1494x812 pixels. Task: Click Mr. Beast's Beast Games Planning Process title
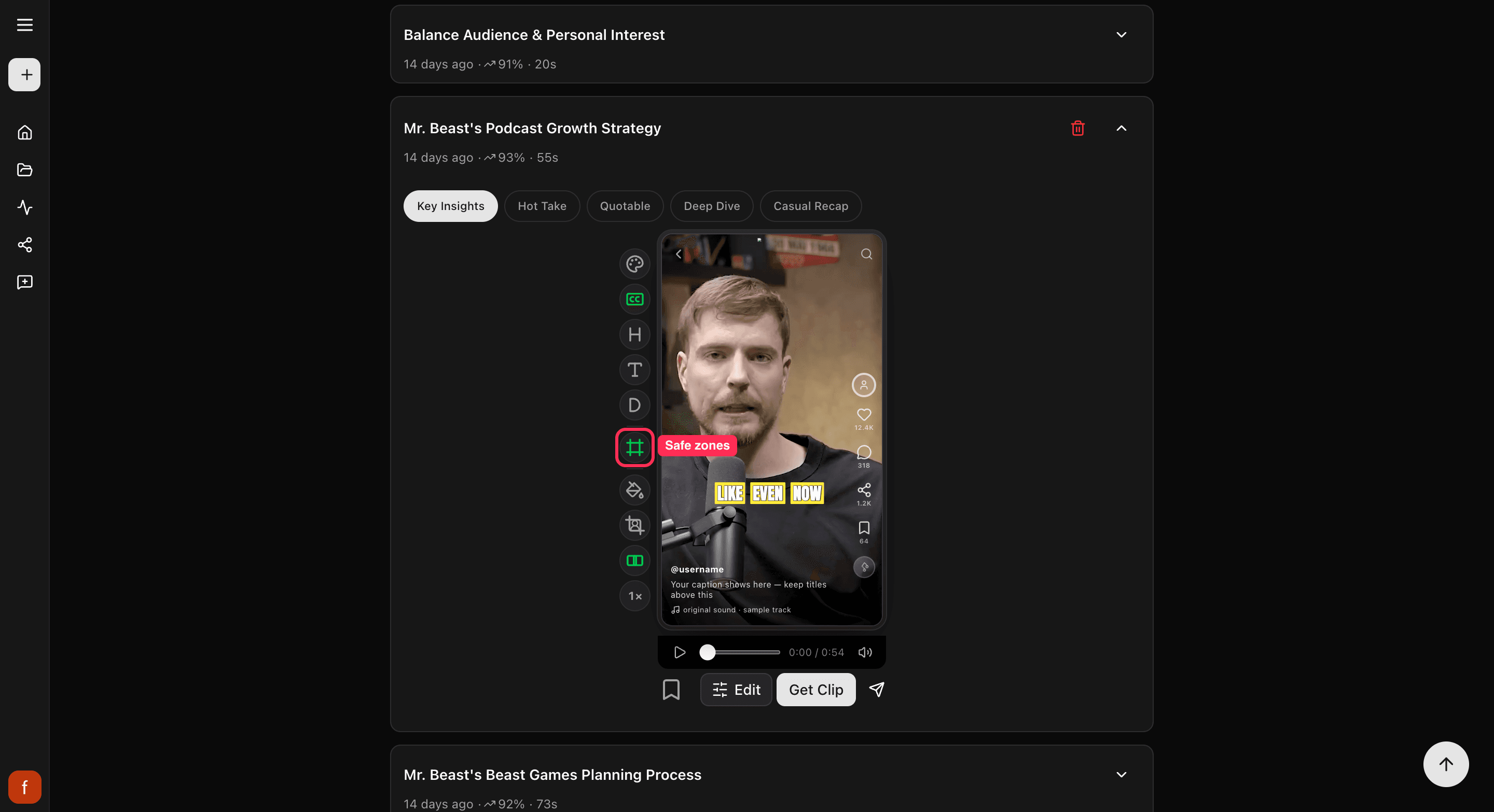(x=552, y=775)
